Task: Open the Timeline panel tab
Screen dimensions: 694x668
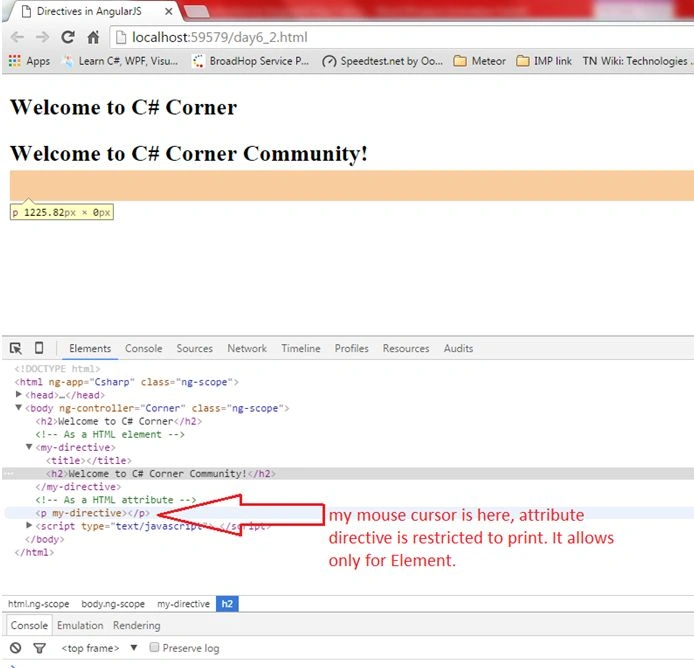Action: [301, 348]
